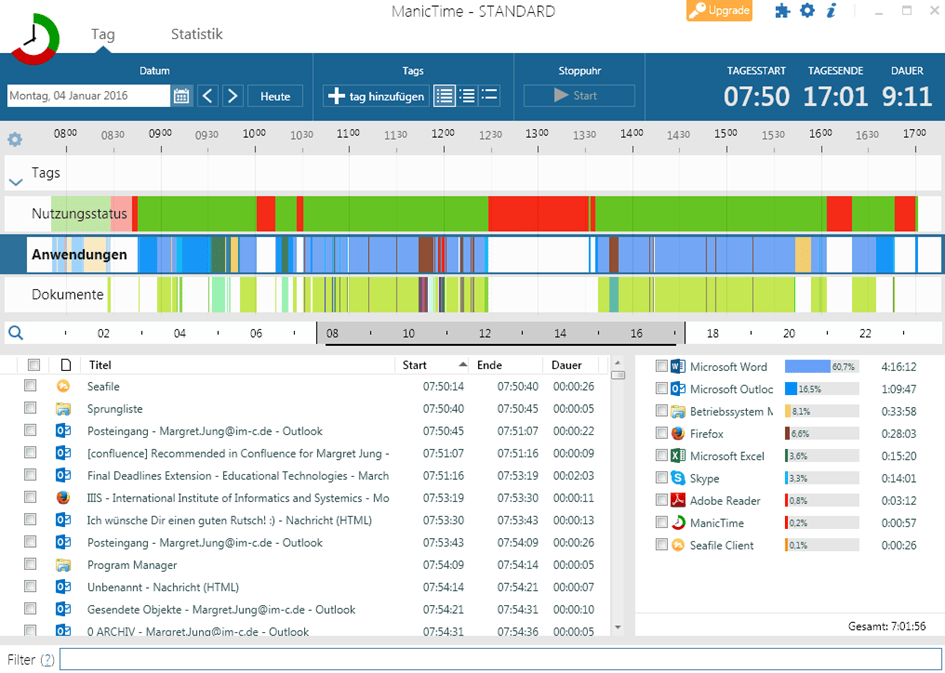Image resolution: width=945 pixels, height=673 pixels.
Task: Click the search magnifier icon
Action: point(15,333)
